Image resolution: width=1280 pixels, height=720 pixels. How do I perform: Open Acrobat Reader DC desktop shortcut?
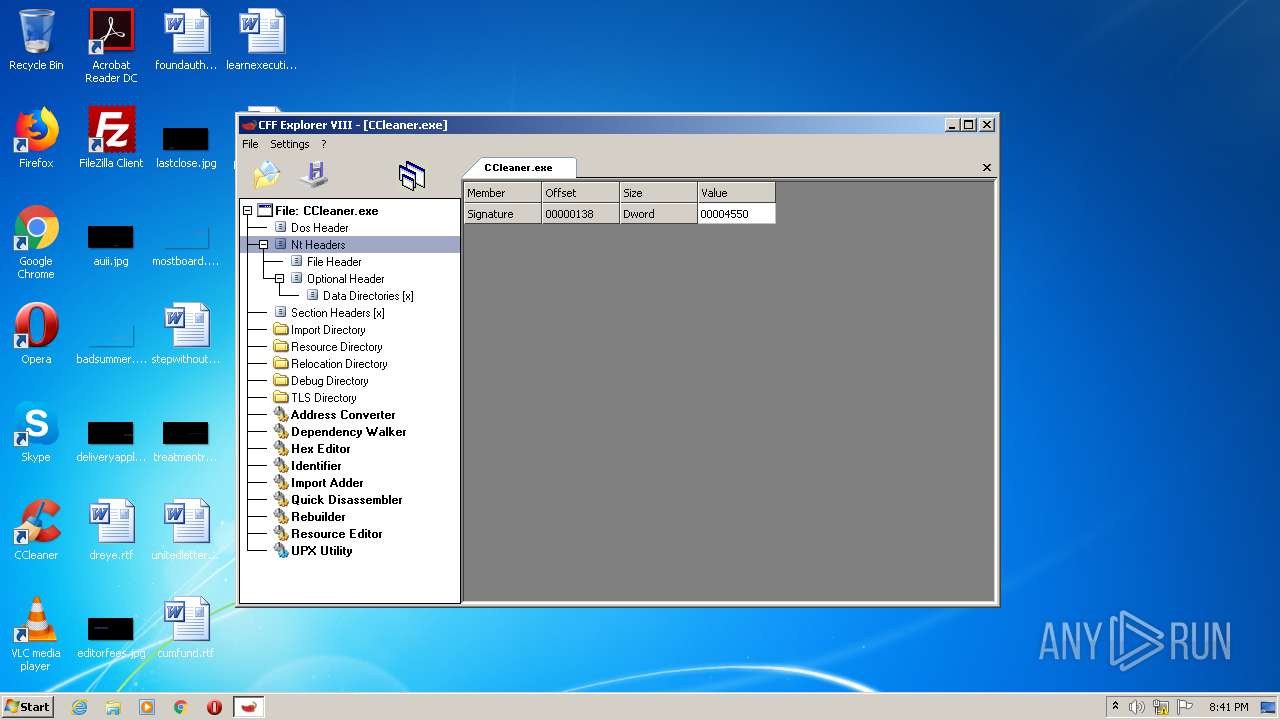[x=111, y=46]
